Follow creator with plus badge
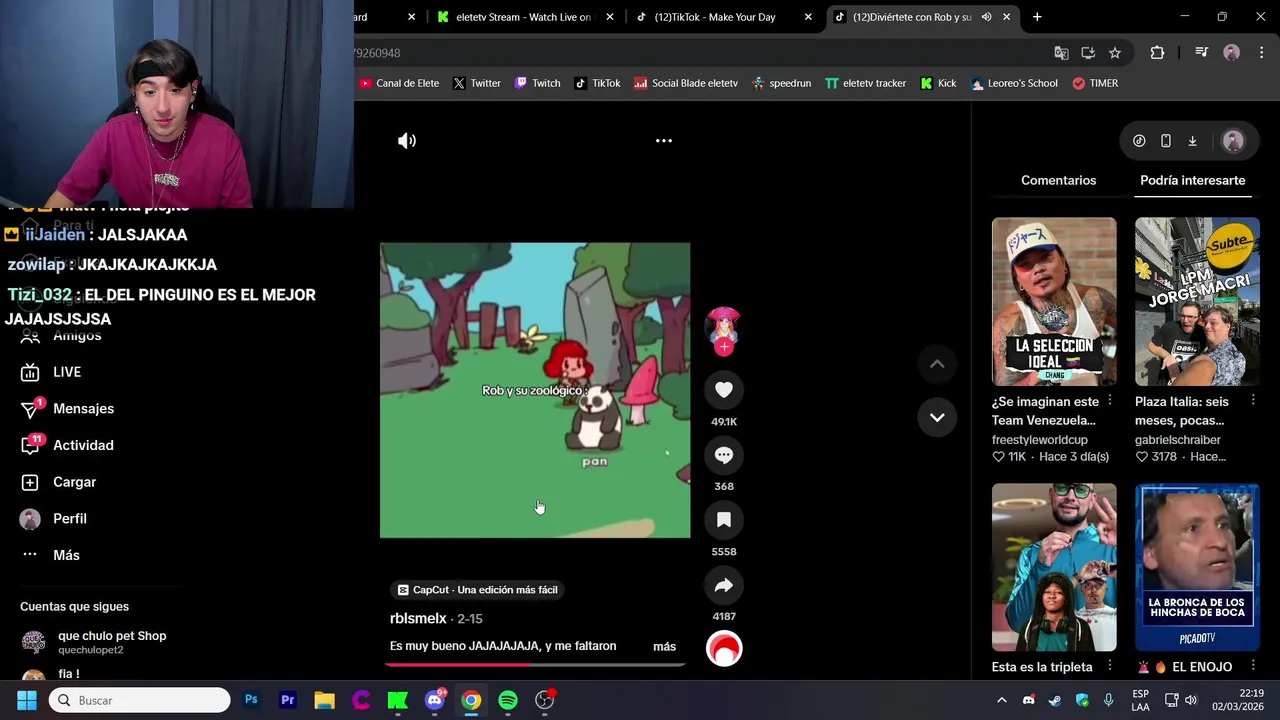1280x720 pixels. coord(724,347)
